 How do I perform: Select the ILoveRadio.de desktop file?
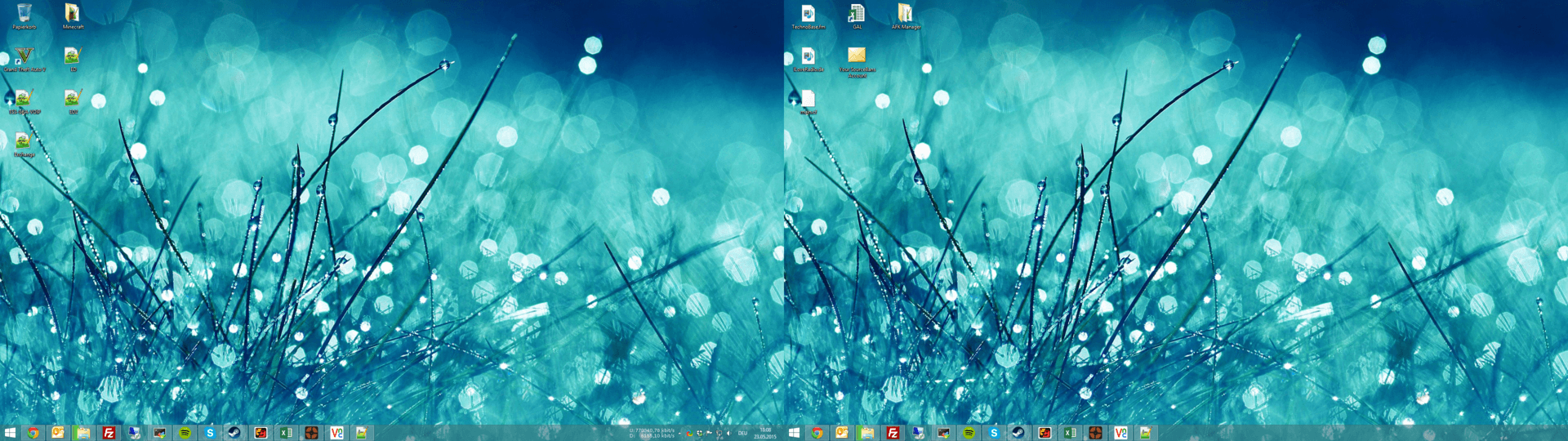pos(808,57)
